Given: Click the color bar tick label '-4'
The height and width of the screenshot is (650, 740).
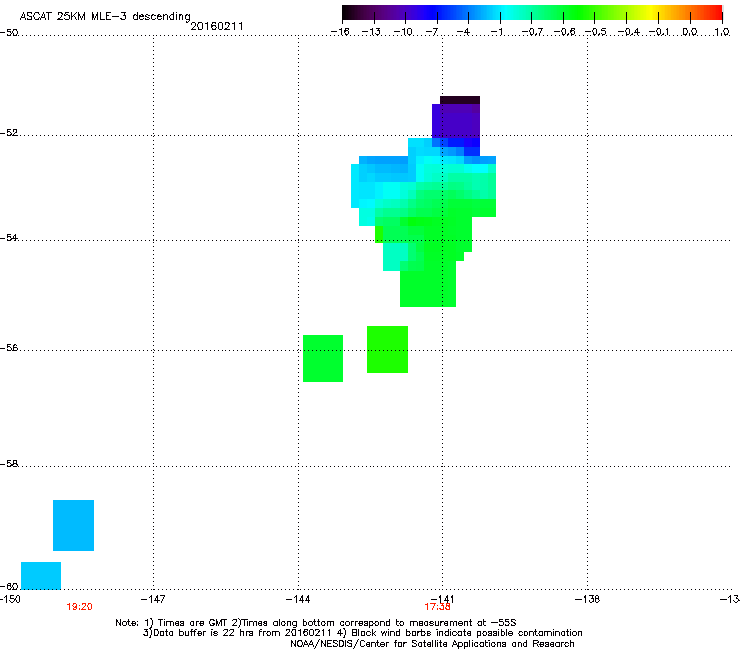Looking at the screenshot, I should pyautogui.click(x=463, y=32).
